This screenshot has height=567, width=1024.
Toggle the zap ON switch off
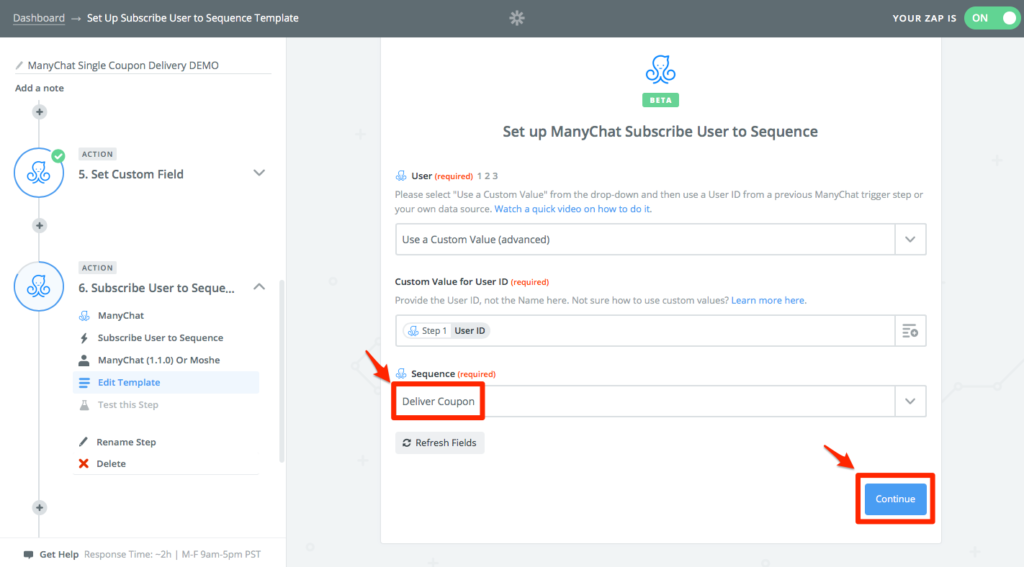(992, 18)
